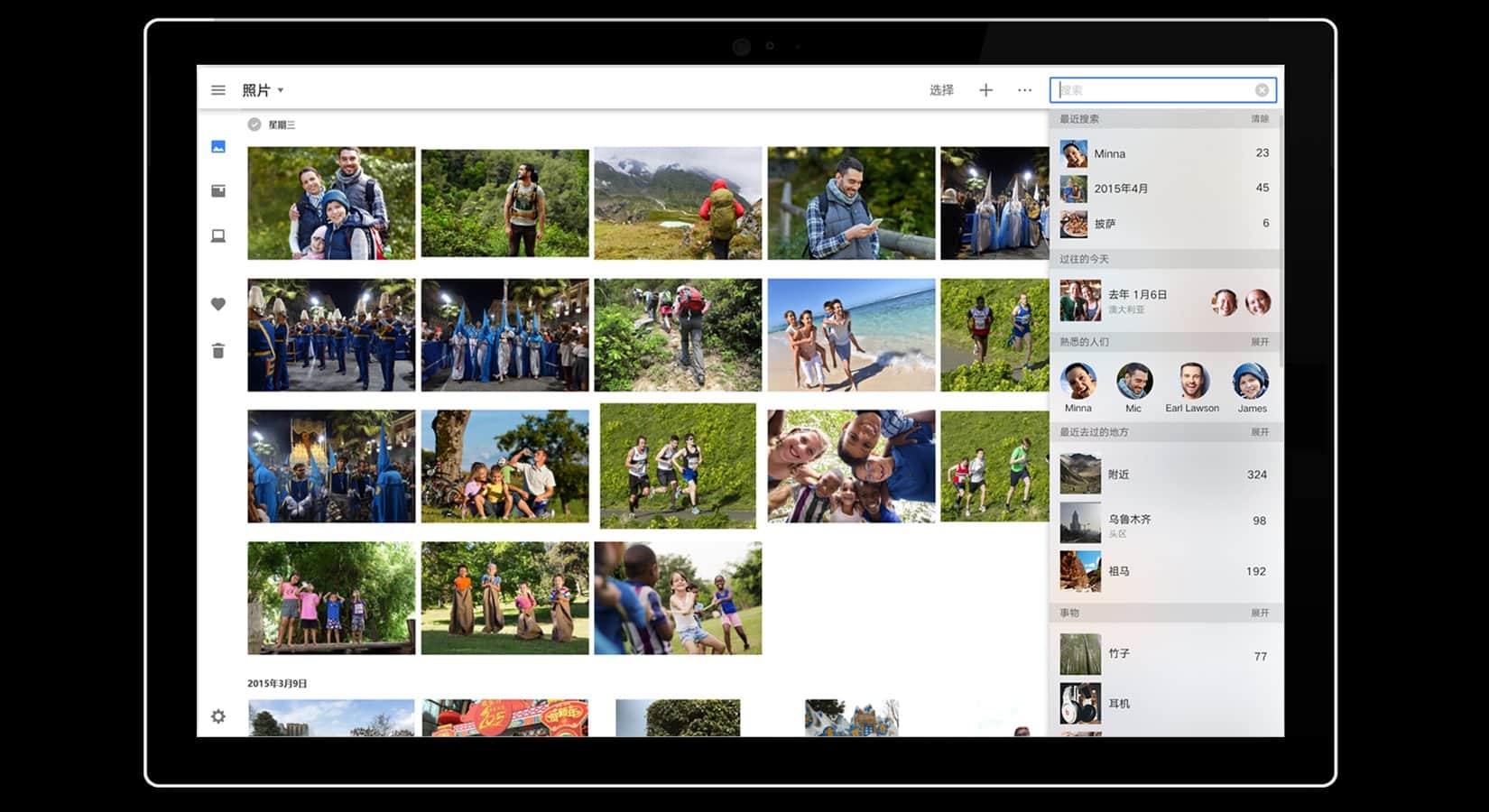The height and width of the screenshot is (812, 1489).
Task: Toggle the 星期三 group select checkbox
Action: (254, 125)
